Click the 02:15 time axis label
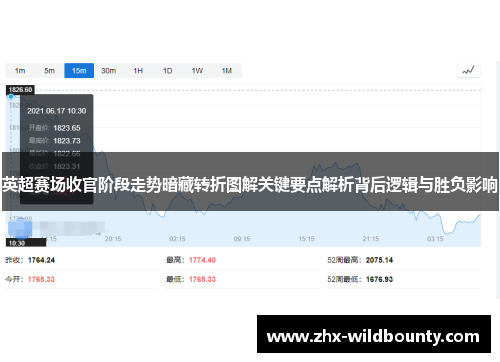Viewport: 500px width, 362px height. (x=177, y=239)
